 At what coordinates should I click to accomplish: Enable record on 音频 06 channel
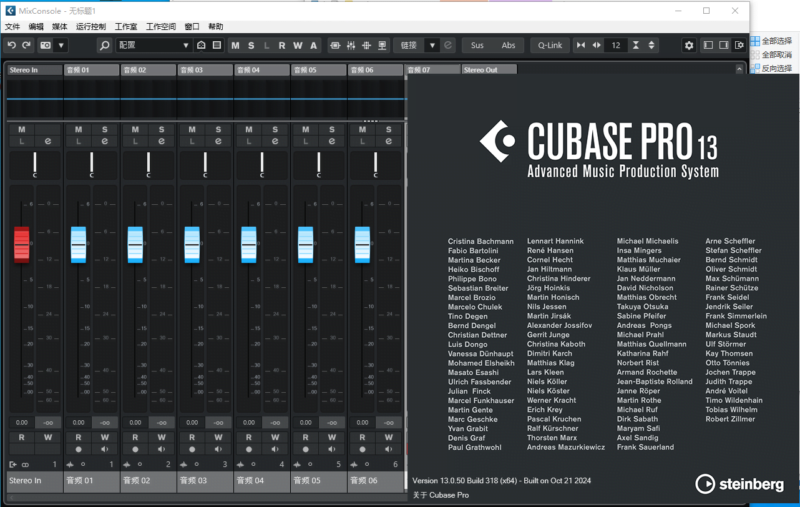point(362,449)
